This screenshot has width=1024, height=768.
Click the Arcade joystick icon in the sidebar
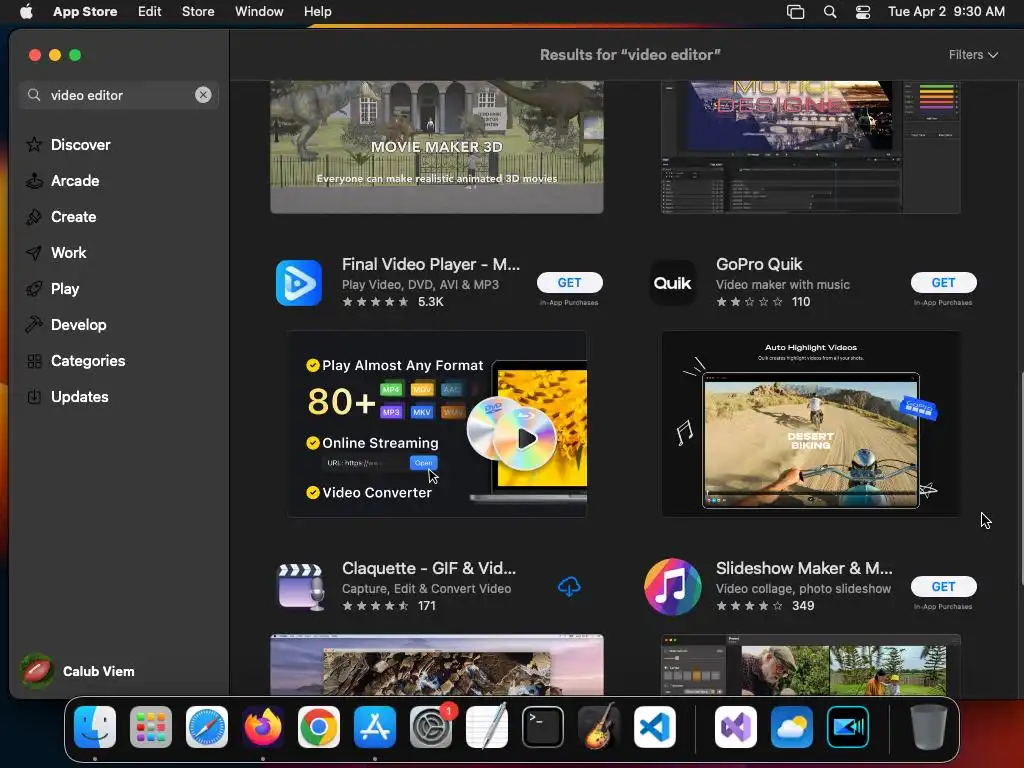tap(34, 181)
